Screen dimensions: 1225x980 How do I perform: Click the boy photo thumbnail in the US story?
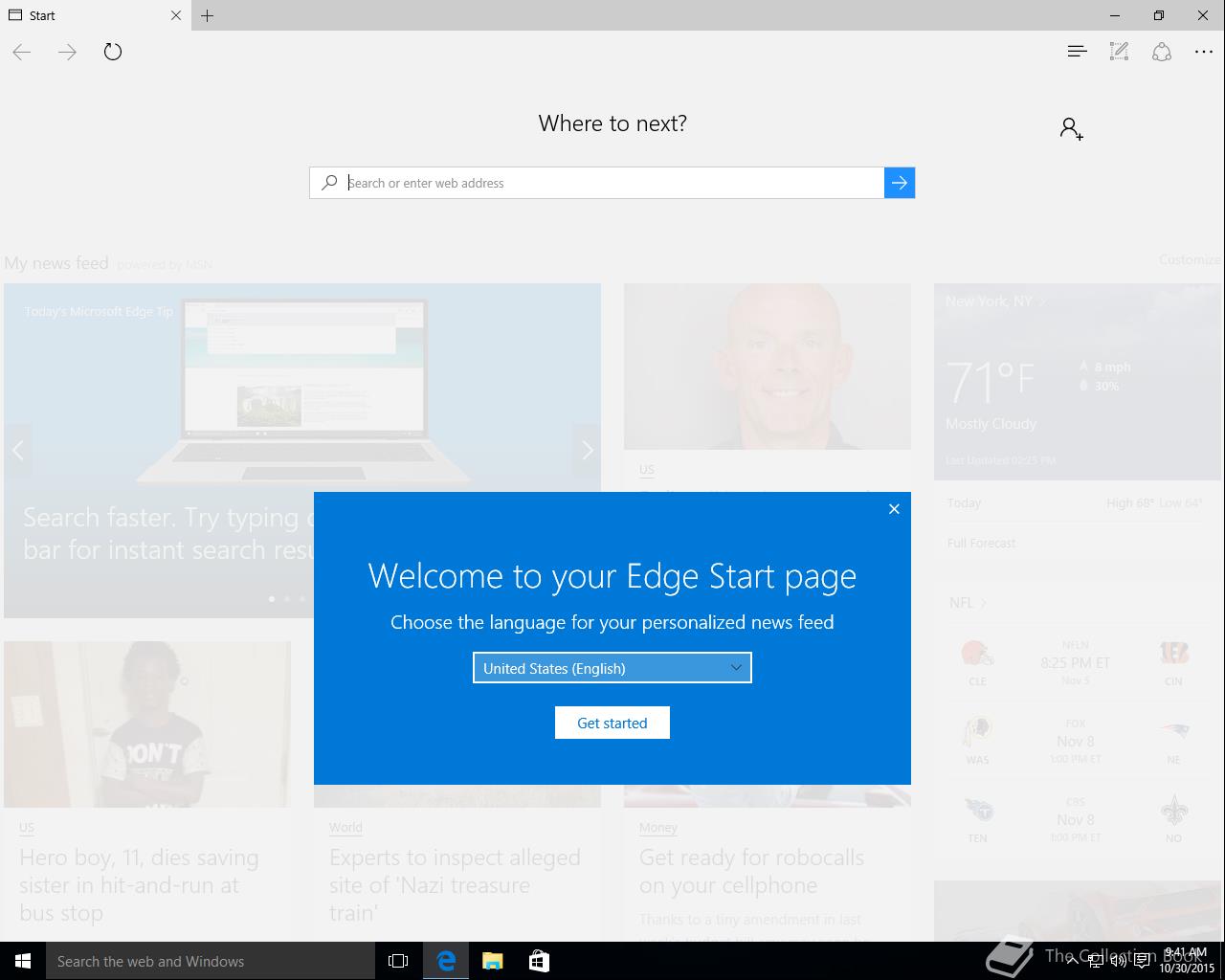147,724
